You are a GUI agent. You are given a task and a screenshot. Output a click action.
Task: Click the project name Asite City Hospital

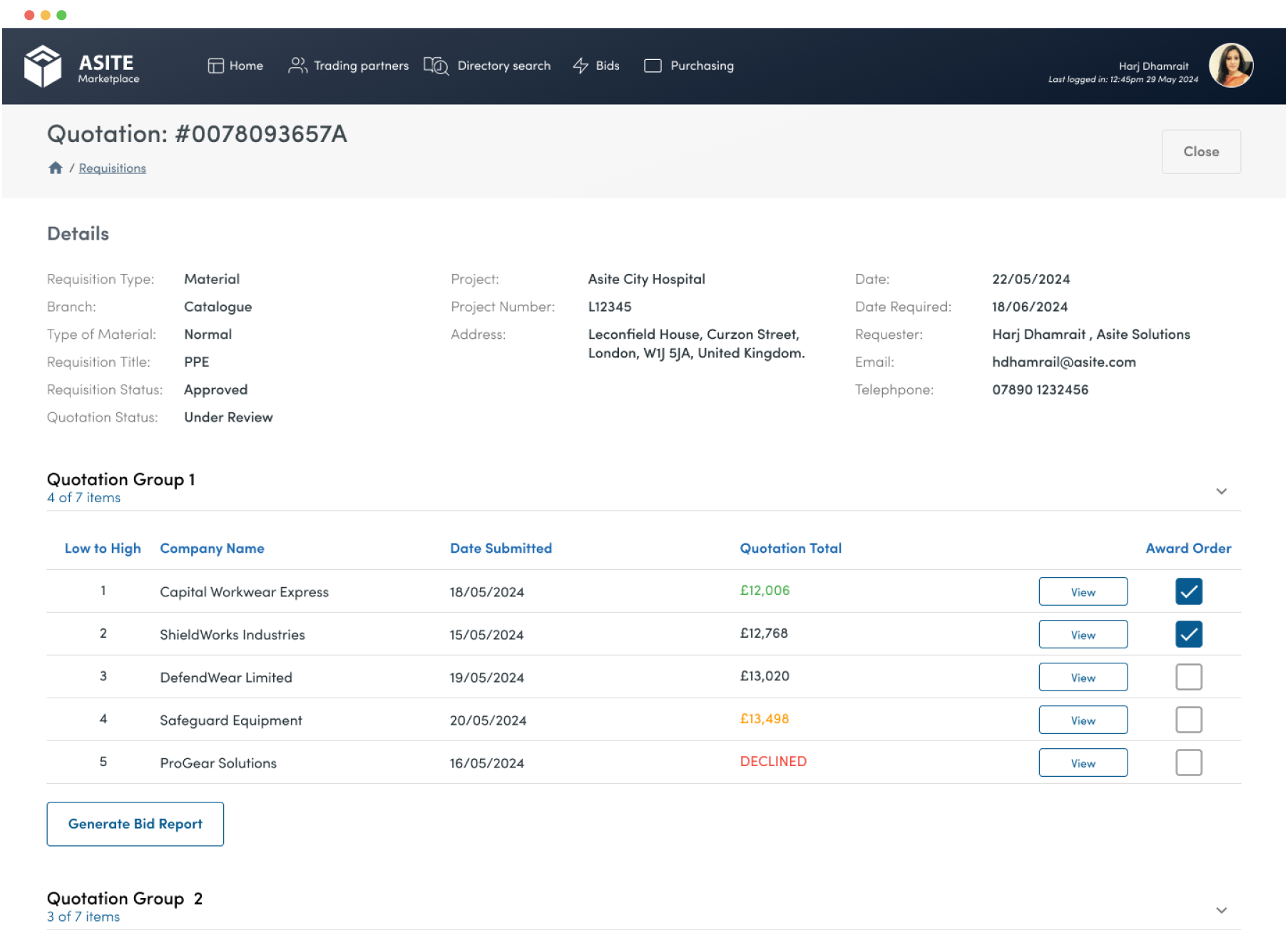[646, 280]
